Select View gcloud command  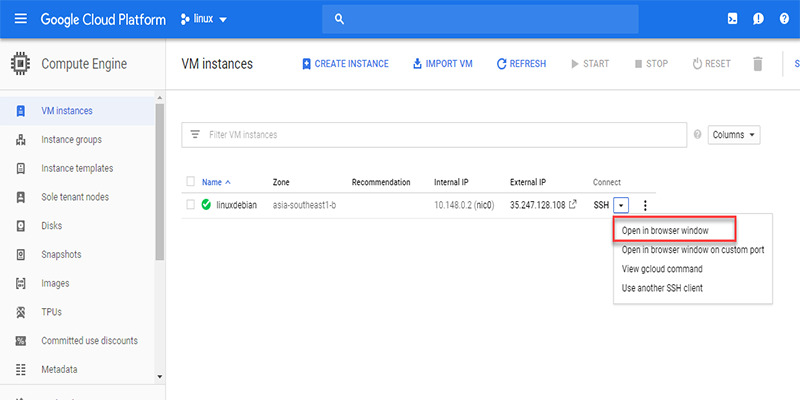(662, 269)
